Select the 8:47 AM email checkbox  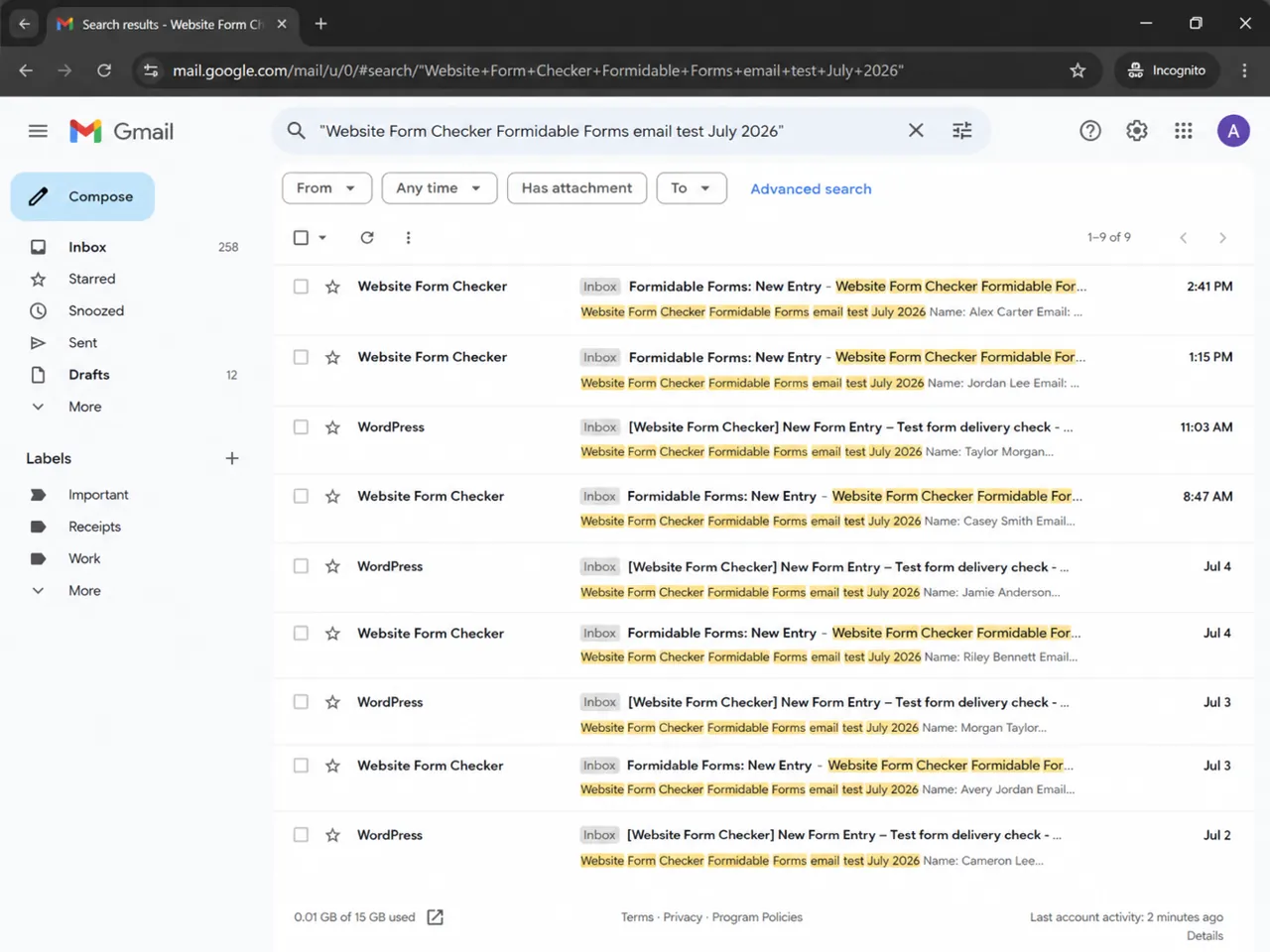(x=301, y=496)
